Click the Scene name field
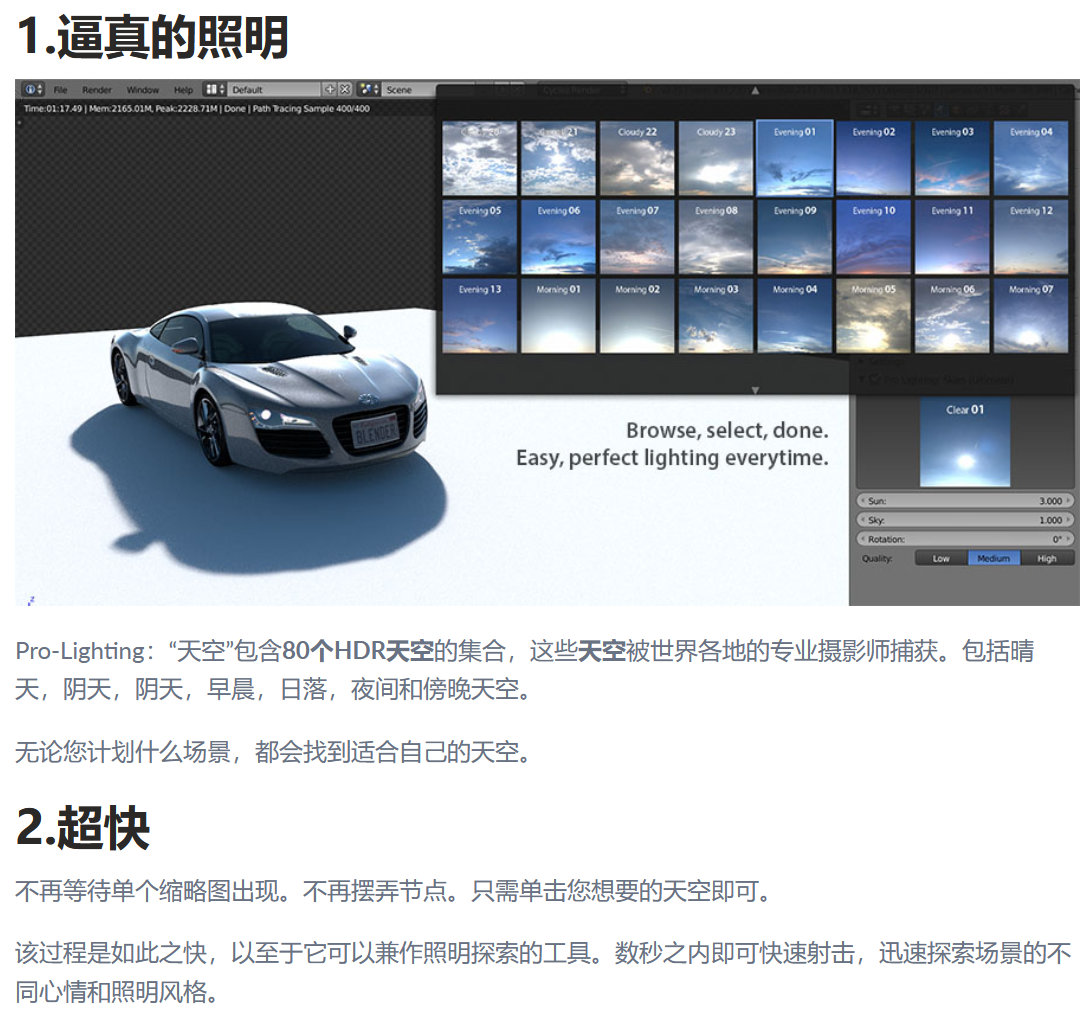 (409, 89)
